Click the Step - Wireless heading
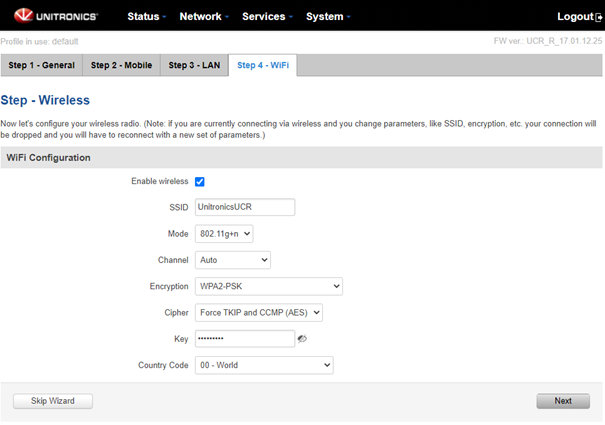 [45, 100]
